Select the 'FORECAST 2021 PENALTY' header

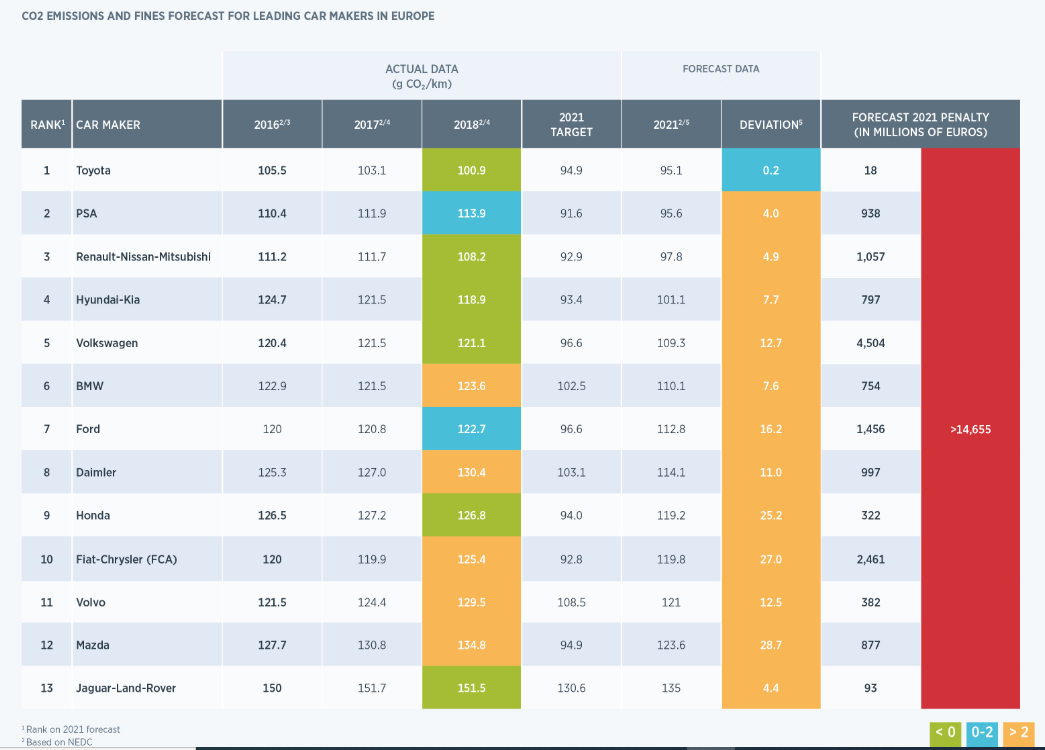(919, 125)
